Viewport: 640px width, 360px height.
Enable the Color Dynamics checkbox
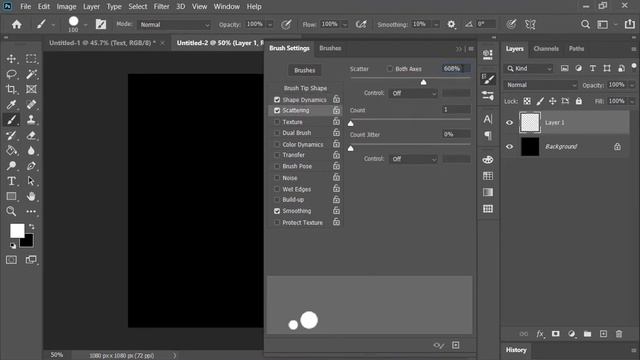pyautogui.click(x=277, y=144)
